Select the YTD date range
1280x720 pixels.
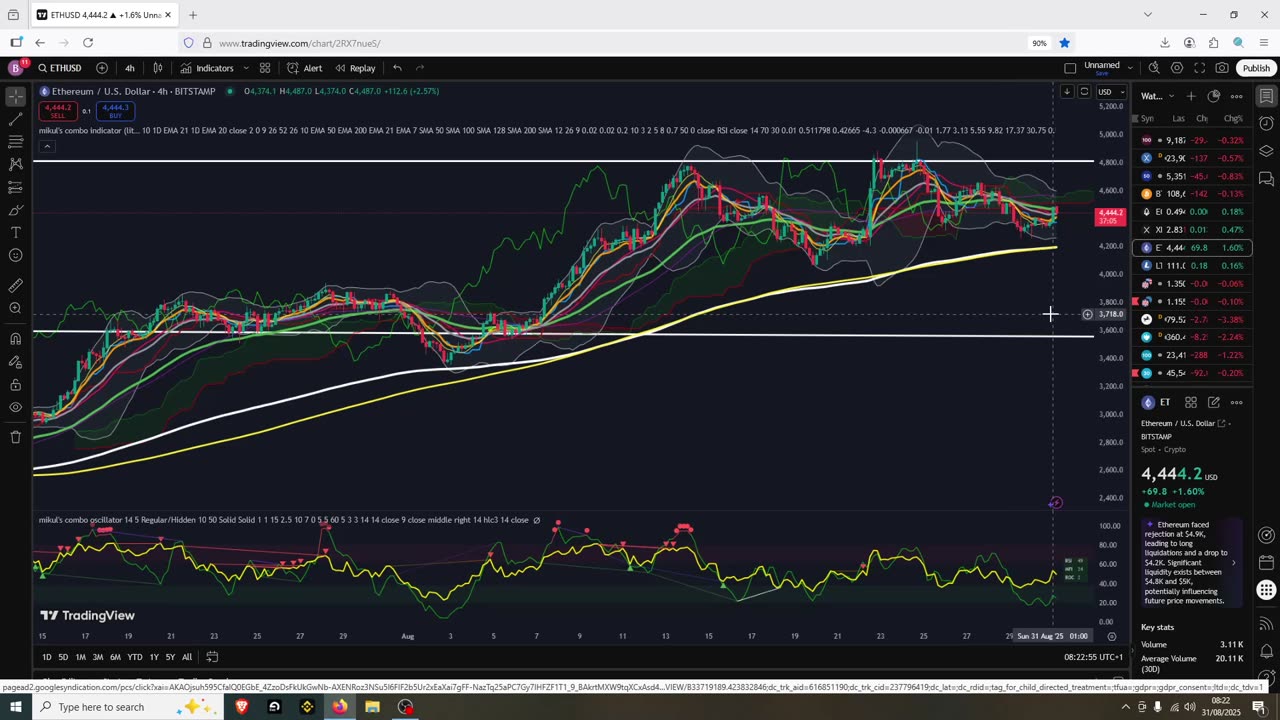tap(134, 657)
